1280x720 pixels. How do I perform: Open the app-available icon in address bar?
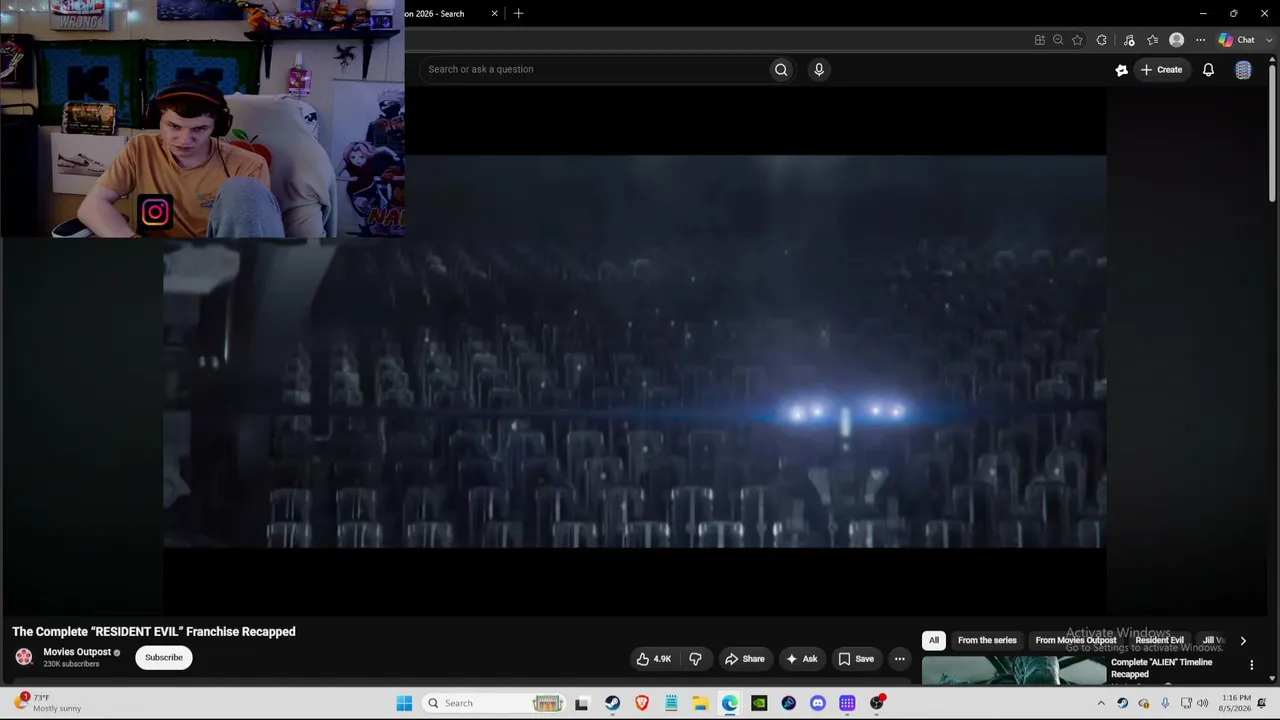pyautogui.click(x=1040, y=40)
